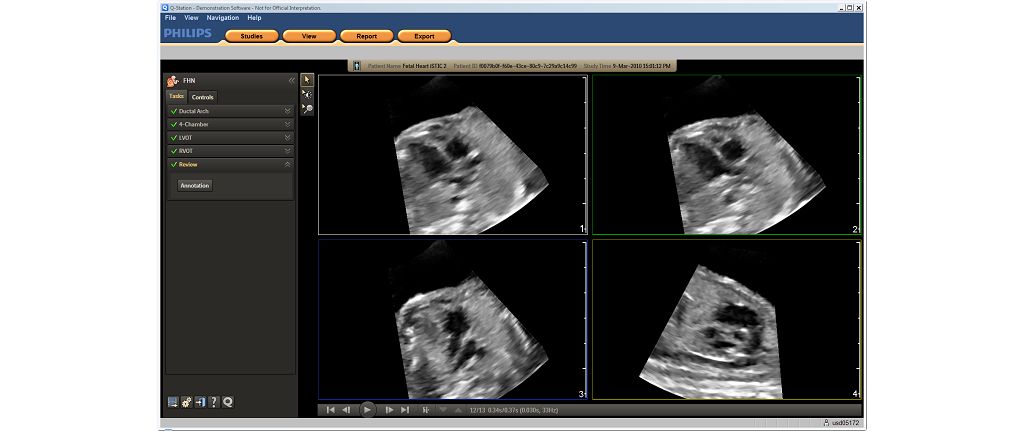Select the magnifier zoom tool

point(307,109)
